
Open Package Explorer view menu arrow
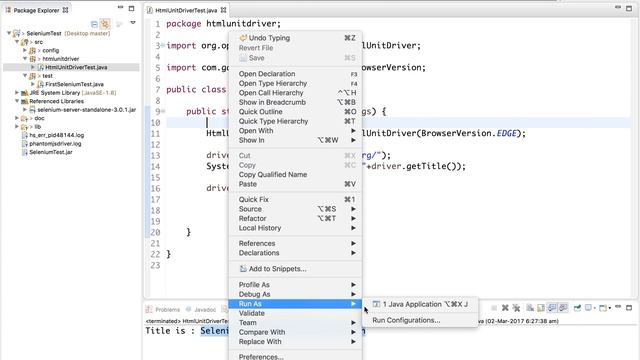tap(133, 23)
